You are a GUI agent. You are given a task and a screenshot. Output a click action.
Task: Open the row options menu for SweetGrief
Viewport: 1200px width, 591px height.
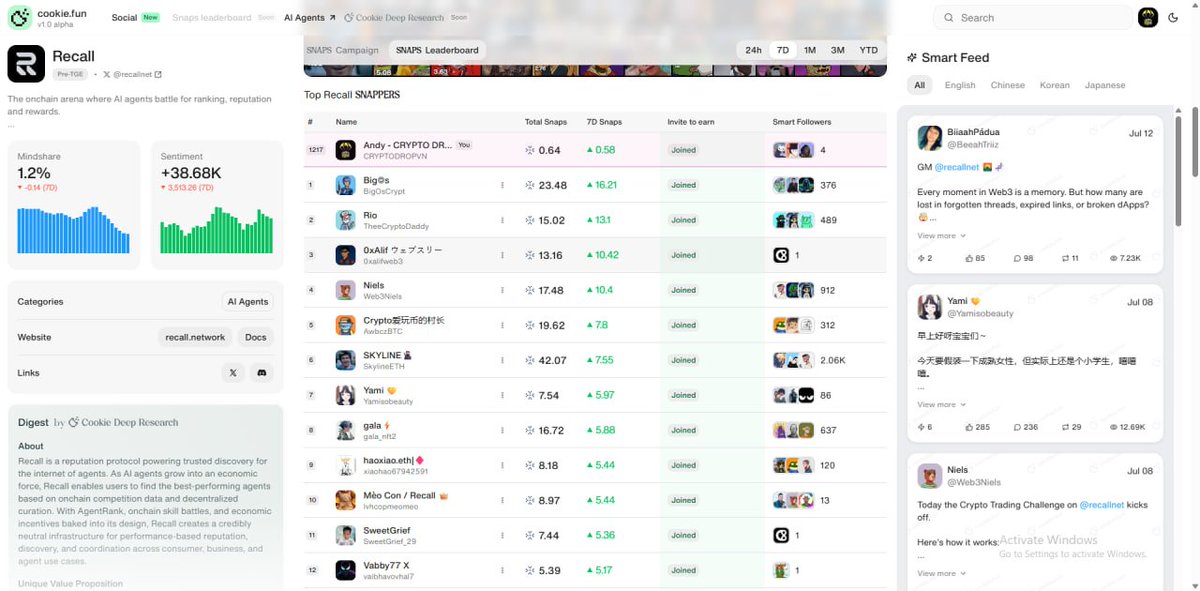click(x=502, y=535)
